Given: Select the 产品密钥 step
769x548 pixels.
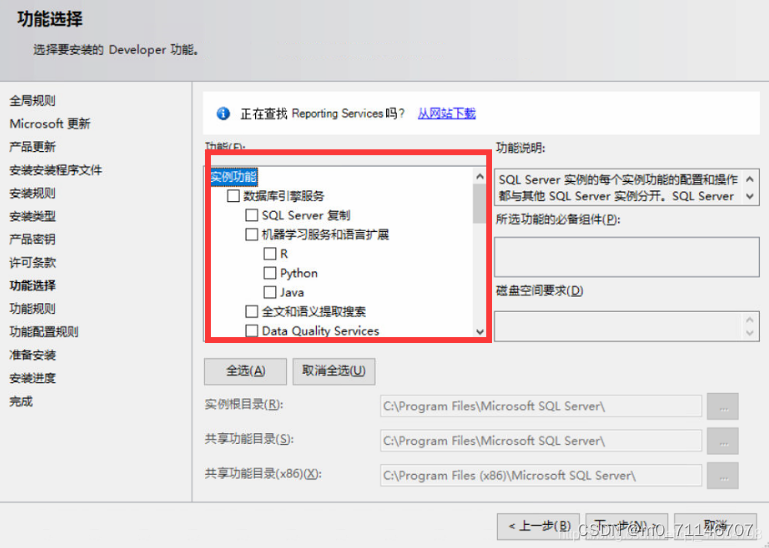Looking at the screenshot, I should (x=32, y=239).
